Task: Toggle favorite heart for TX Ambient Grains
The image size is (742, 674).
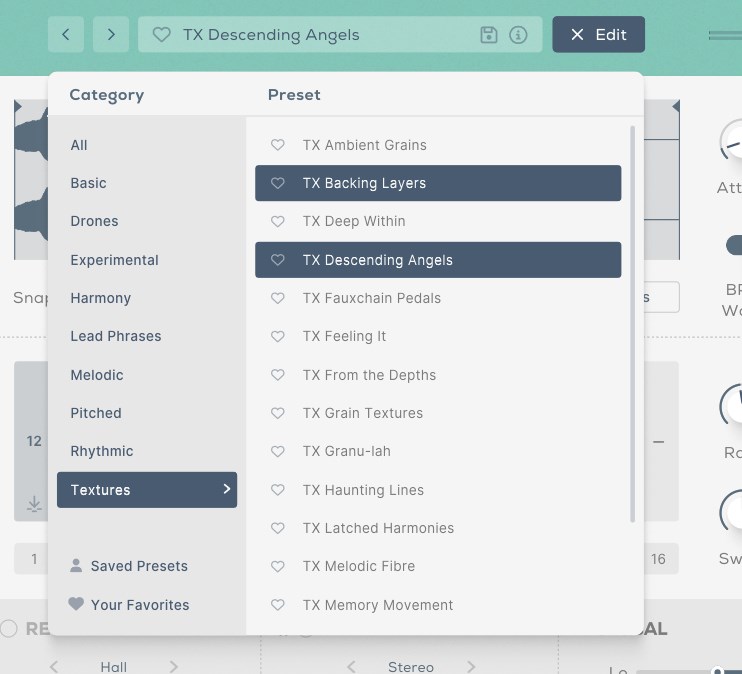Action: 278,145
